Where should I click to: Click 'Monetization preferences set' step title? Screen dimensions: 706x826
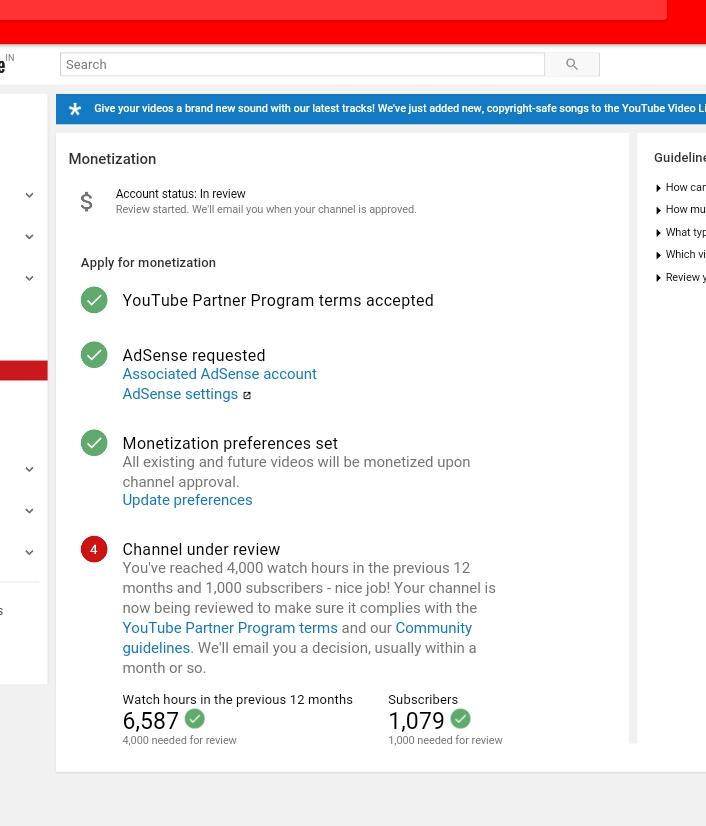230,443
